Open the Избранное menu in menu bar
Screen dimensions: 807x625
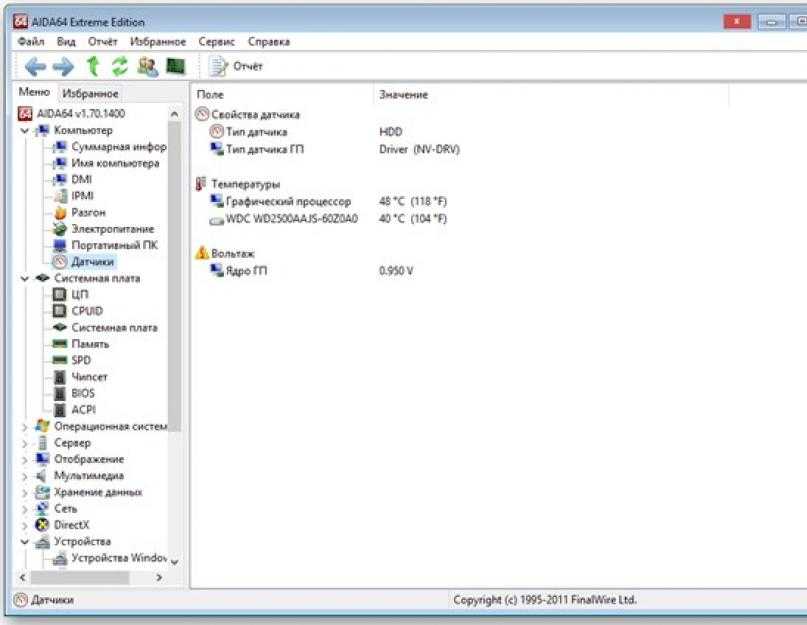[x=158, y=42]
